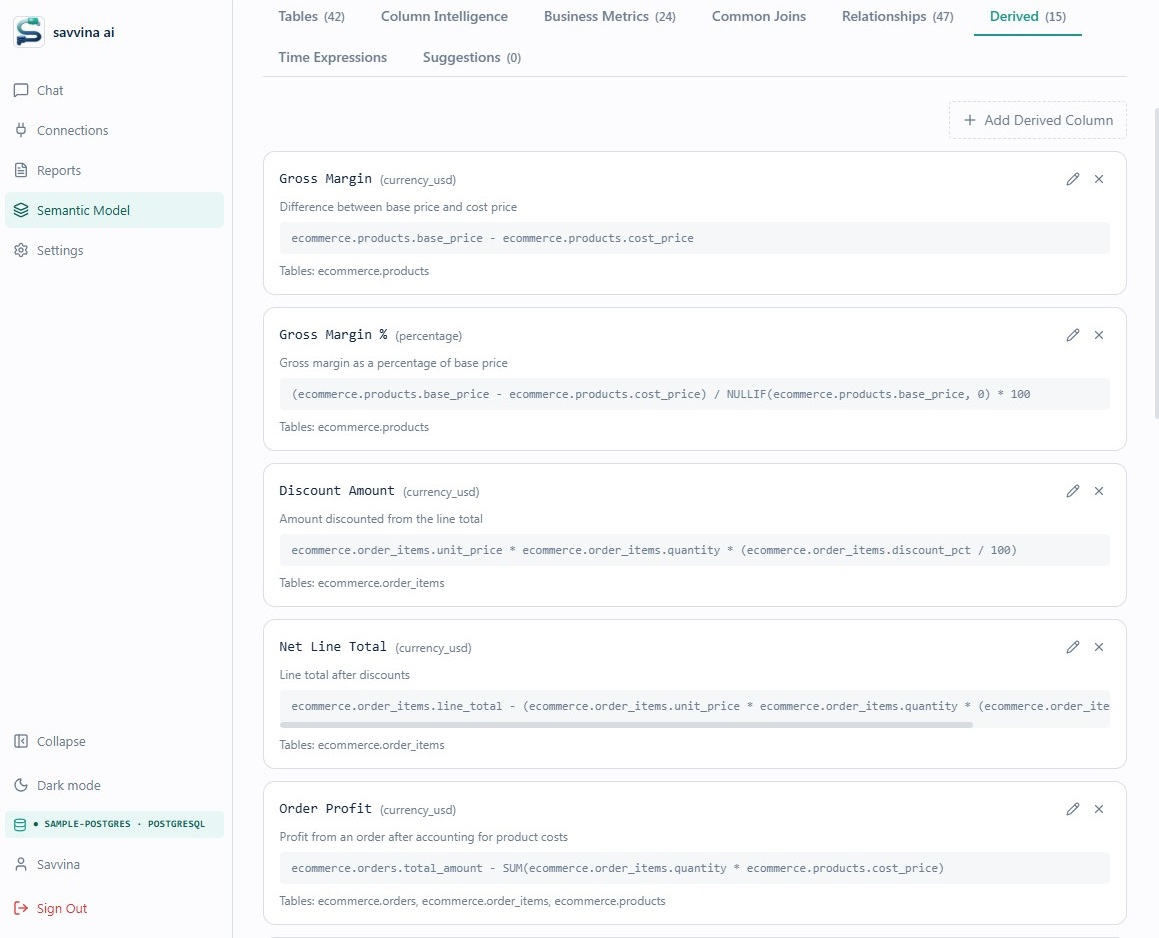
Task: Delete the Gross Margin derived column
Action: point(1099,179)
